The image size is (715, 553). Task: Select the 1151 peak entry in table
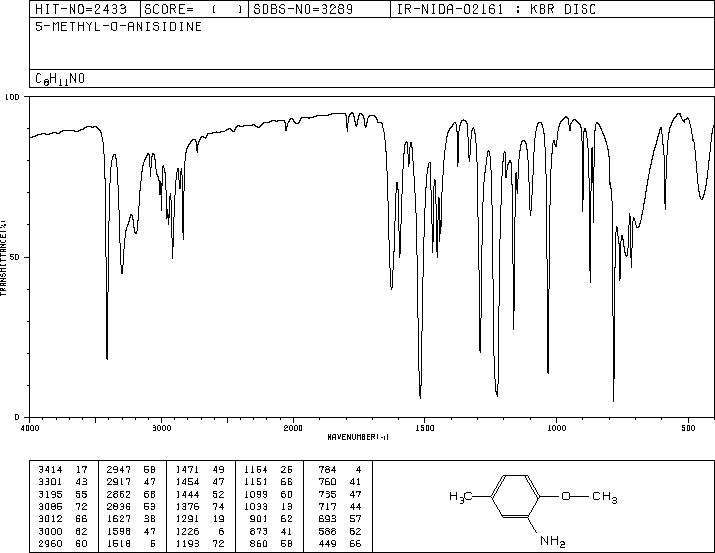(x=269, y=482)
